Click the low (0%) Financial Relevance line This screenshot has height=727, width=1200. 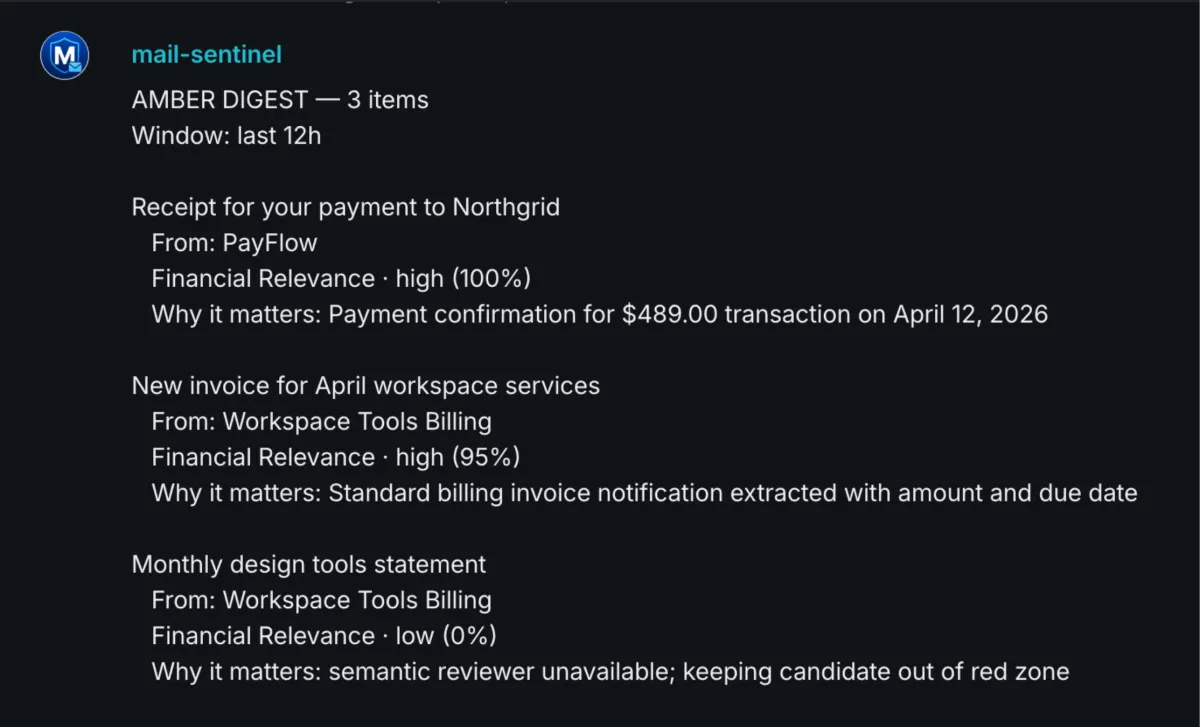pyautogui.click(x=324, y=636)
